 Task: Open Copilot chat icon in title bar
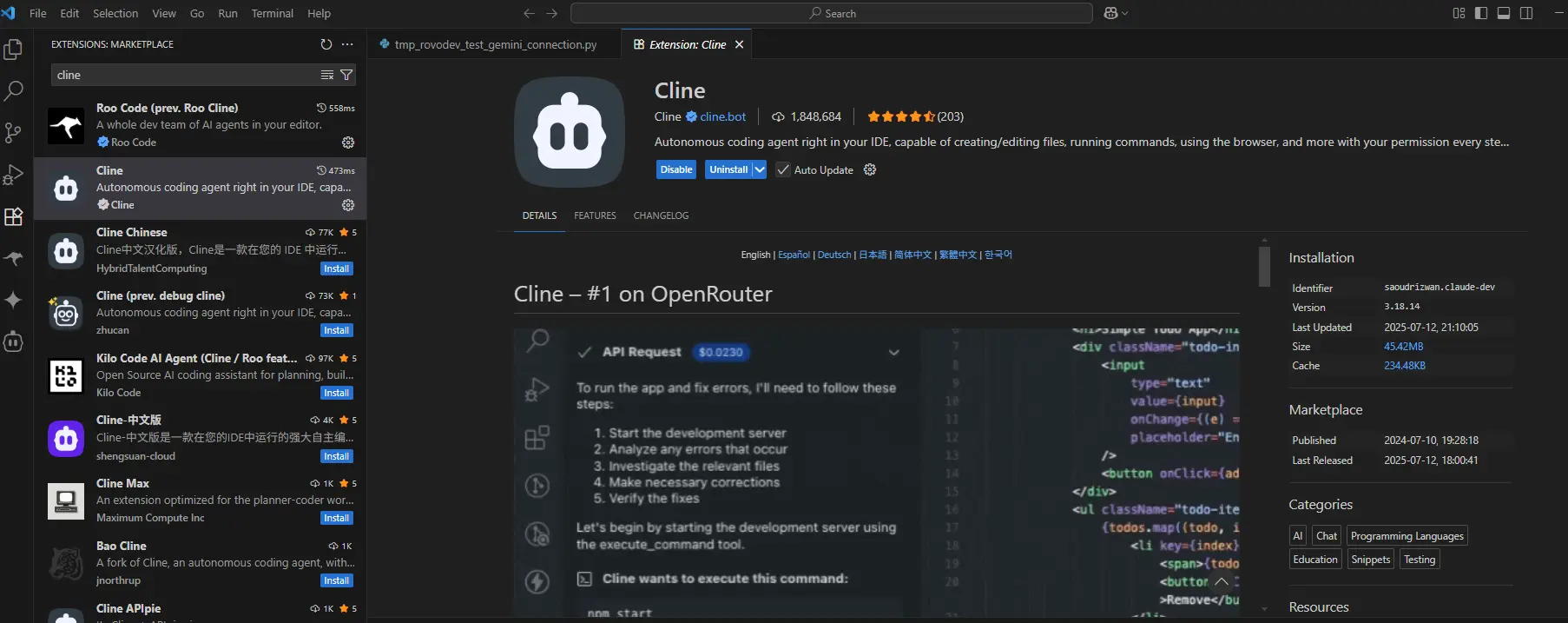click(x=1110, y=13)
